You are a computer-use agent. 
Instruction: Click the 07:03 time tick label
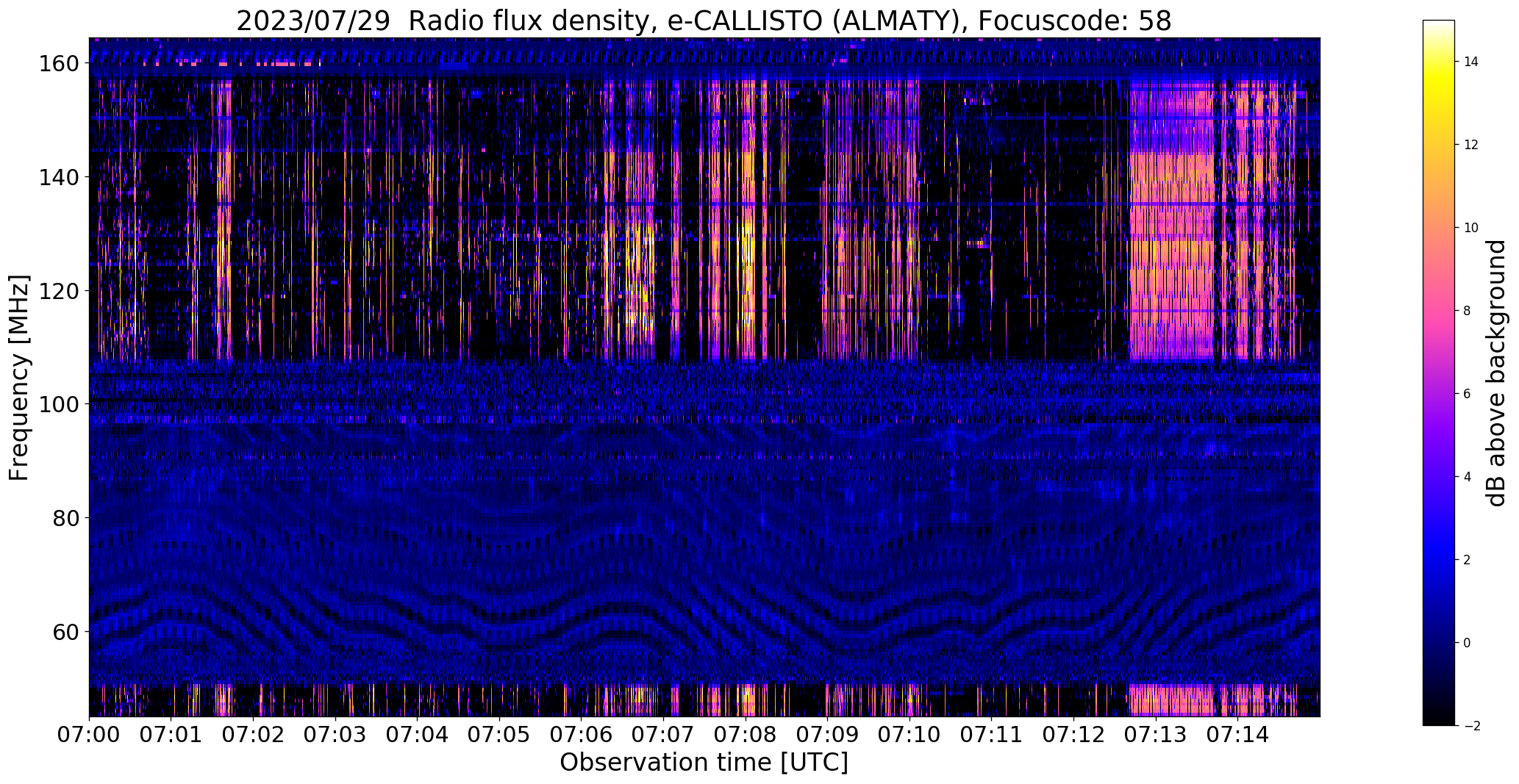click(335, 734)
